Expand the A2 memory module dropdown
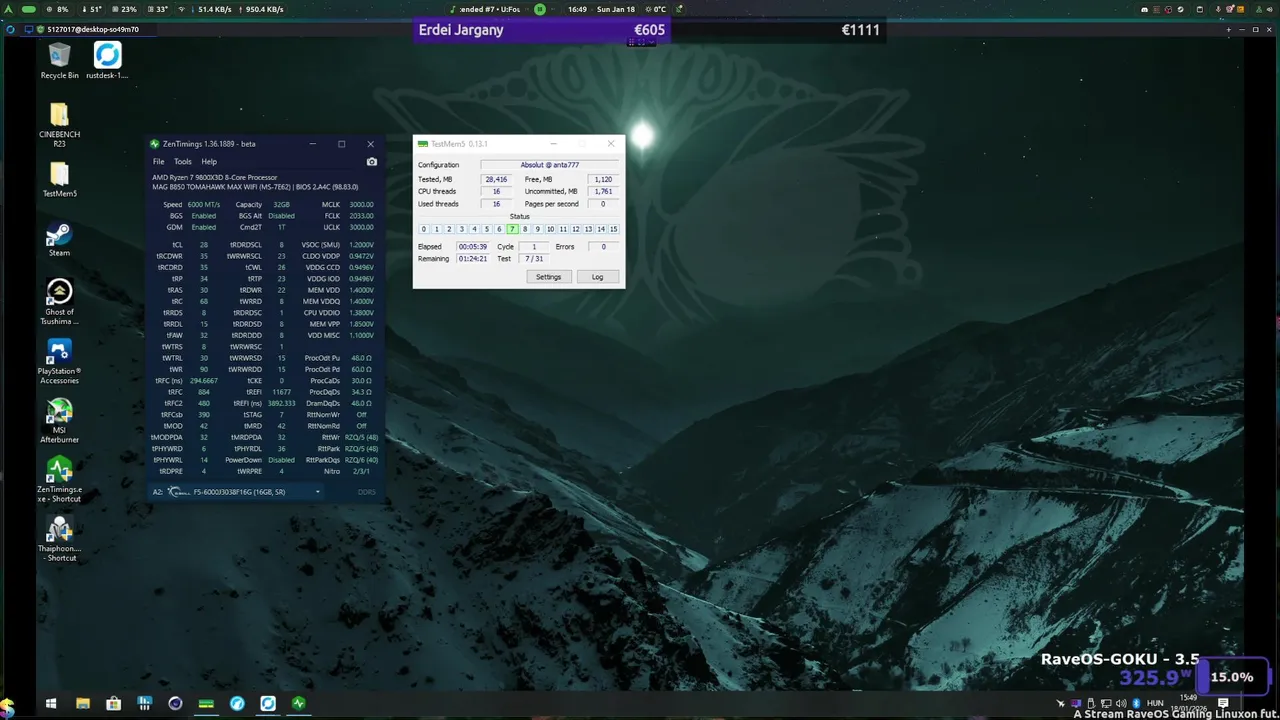The width and height of the screenshot is (1280, 720). point(245,492)
